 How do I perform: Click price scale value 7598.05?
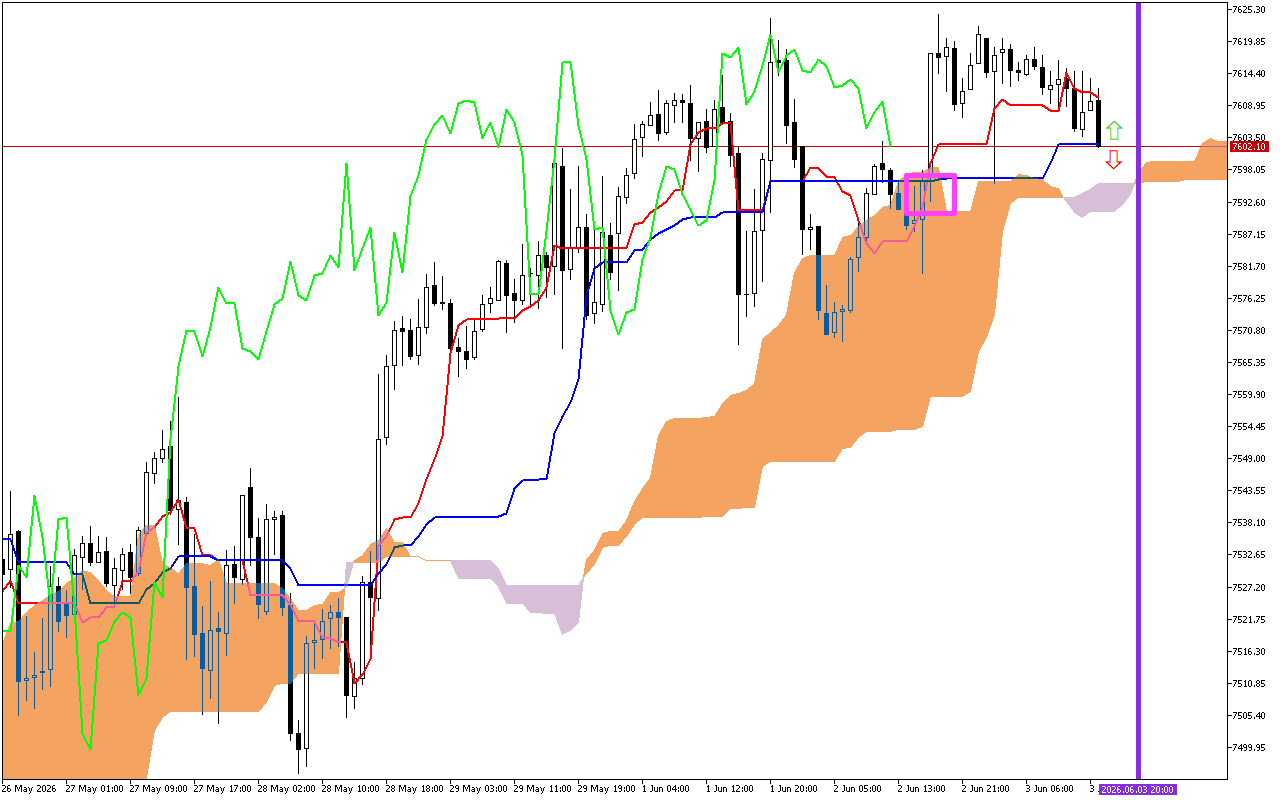coord(1248,170)
